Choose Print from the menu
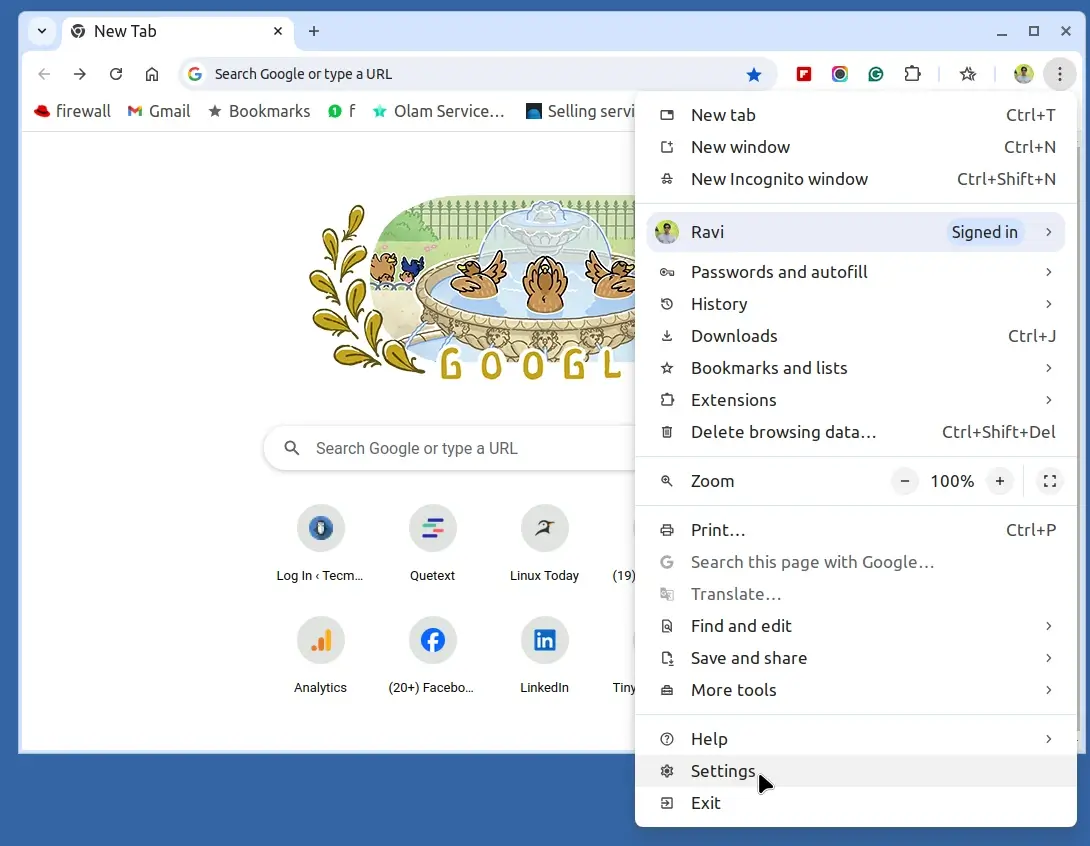The height and width of the screenshot is (846, 1090). coord(856,530)
